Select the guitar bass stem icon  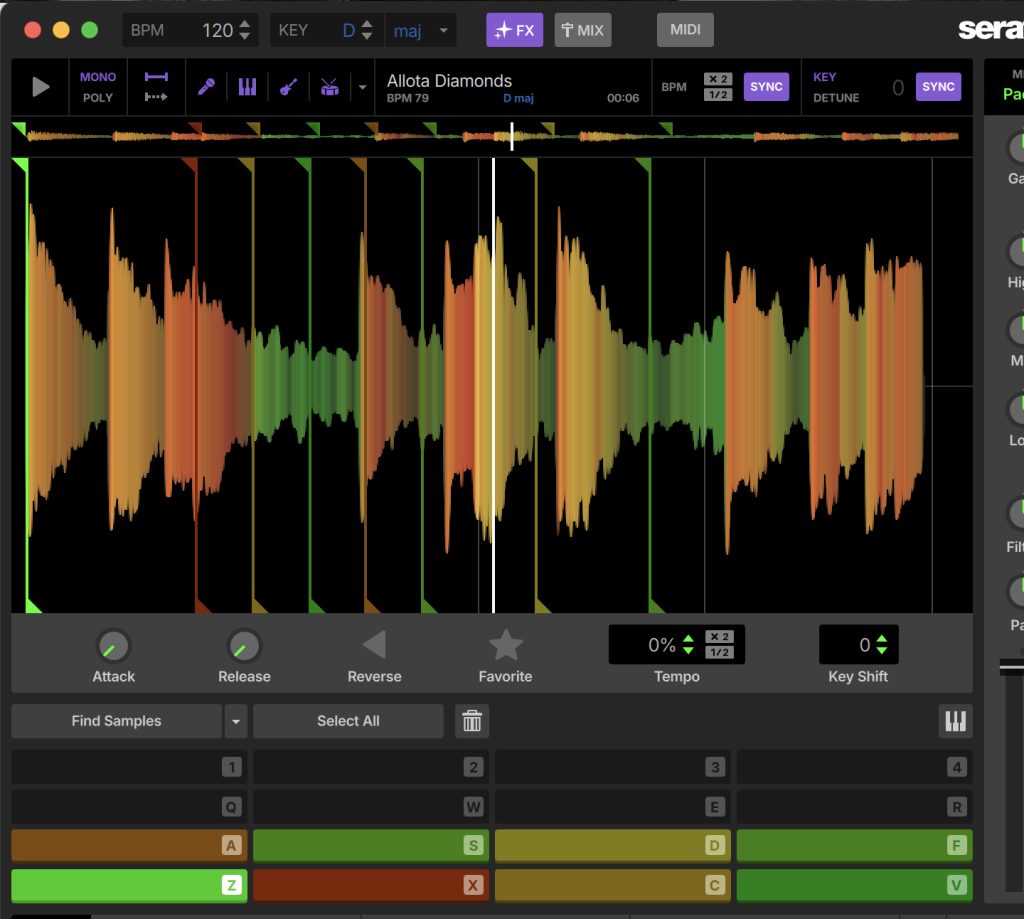(288, 87)
